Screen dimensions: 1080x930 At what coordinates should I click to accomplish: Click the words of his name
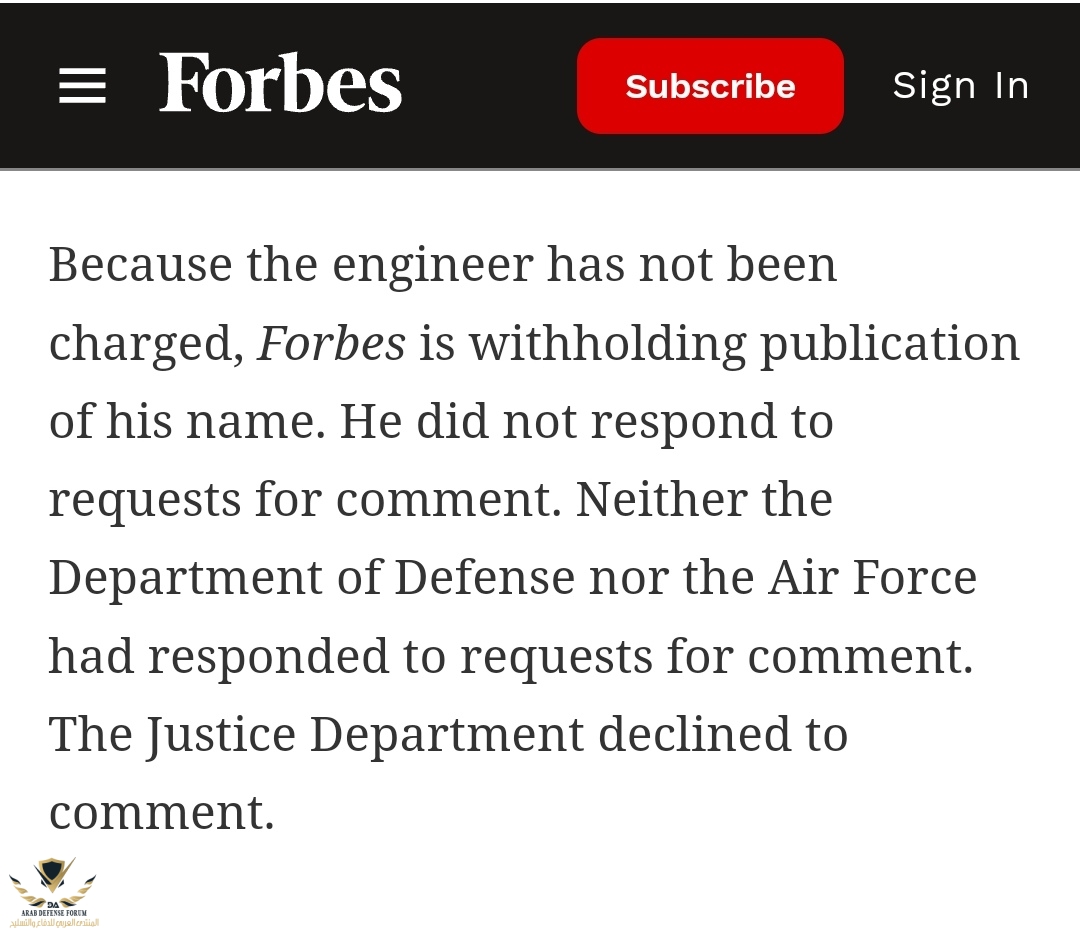(187, 421)
